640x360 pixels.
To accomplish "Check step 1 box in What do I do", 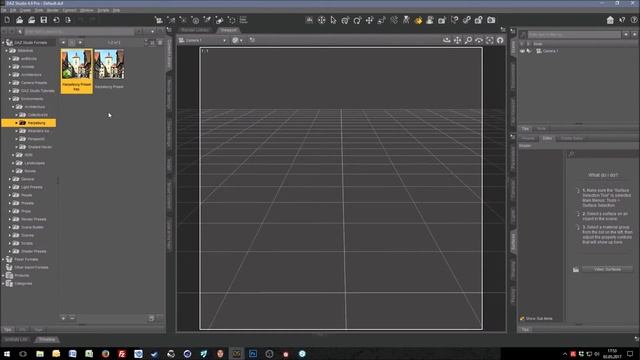I will (x=578, y=190).
